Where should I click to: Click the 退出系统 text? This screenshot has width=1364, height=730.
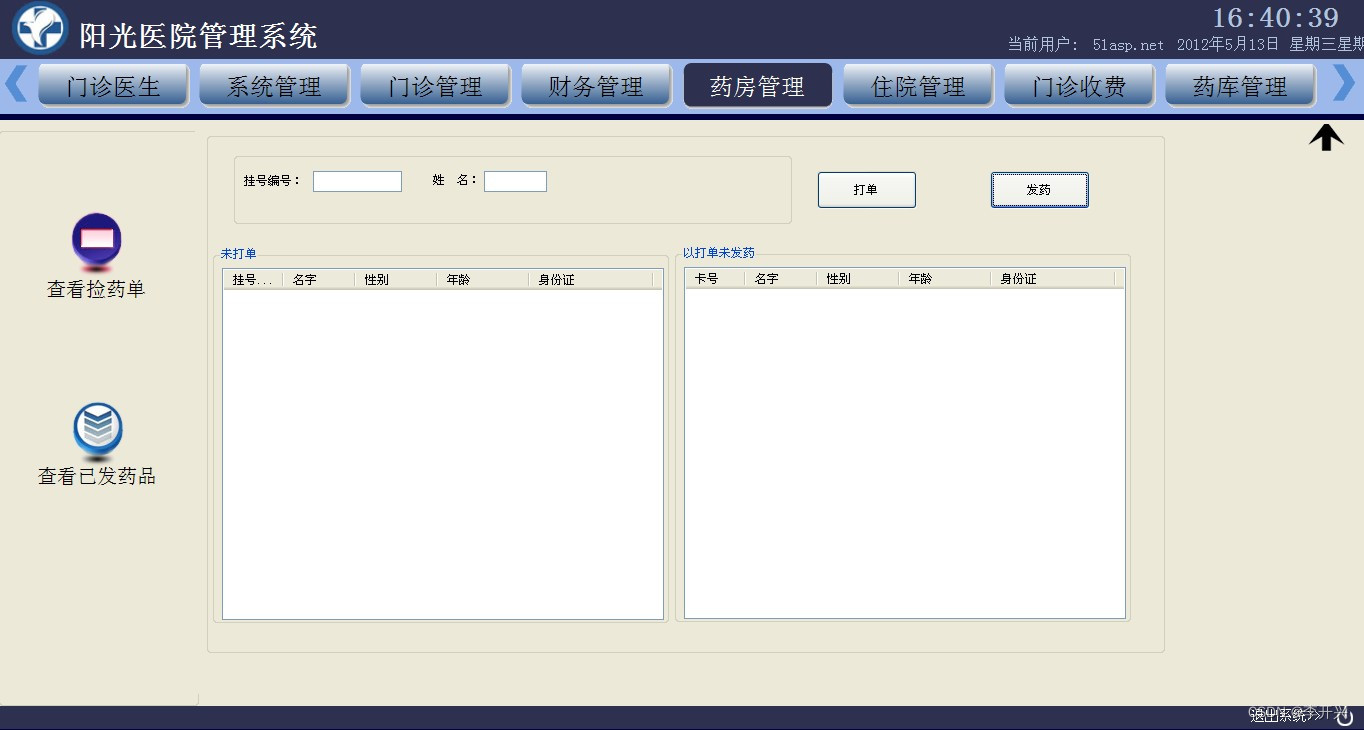[x=1278, y=716]
